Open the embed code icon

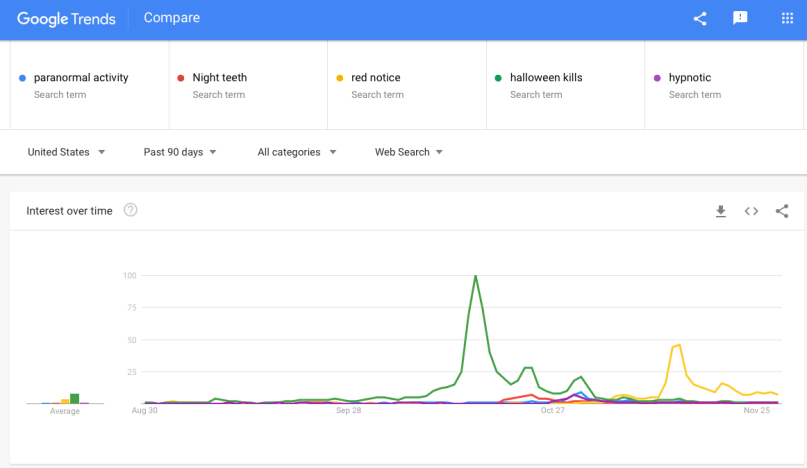[751, 211]
